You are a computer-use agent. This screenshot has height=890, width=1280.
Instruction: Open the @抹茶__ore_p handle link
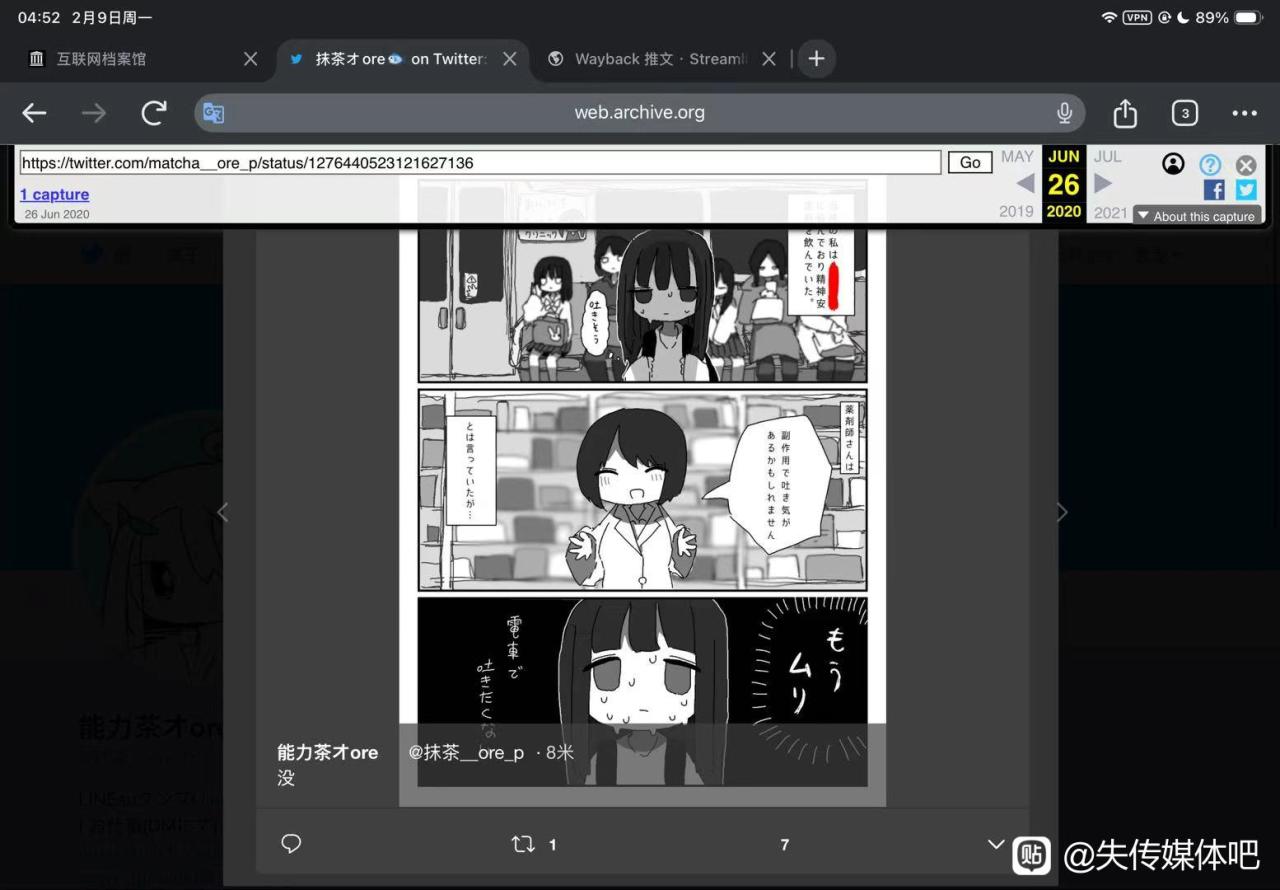pyautogui.click(x=466, y=753)
